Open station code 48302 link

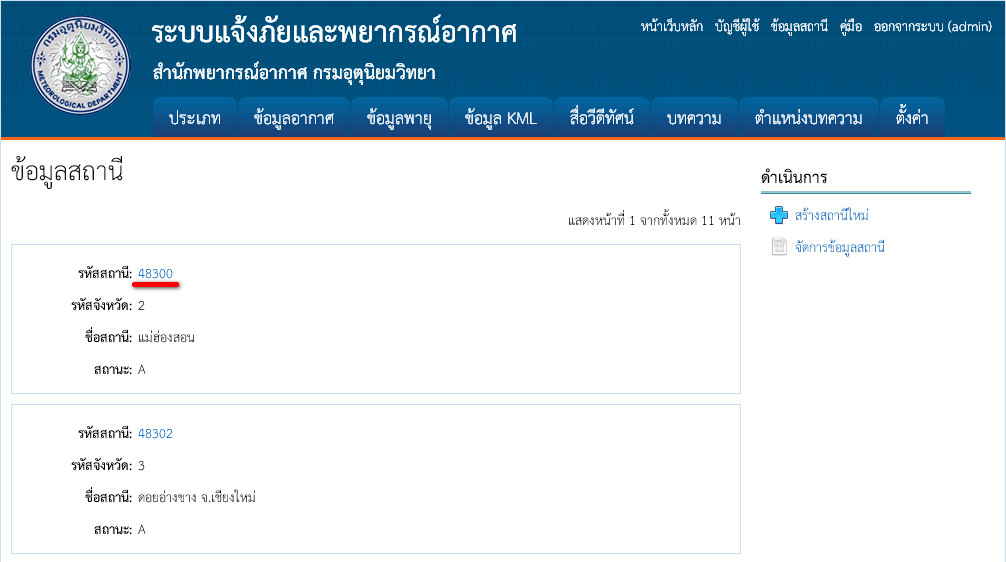click(155, 434)
